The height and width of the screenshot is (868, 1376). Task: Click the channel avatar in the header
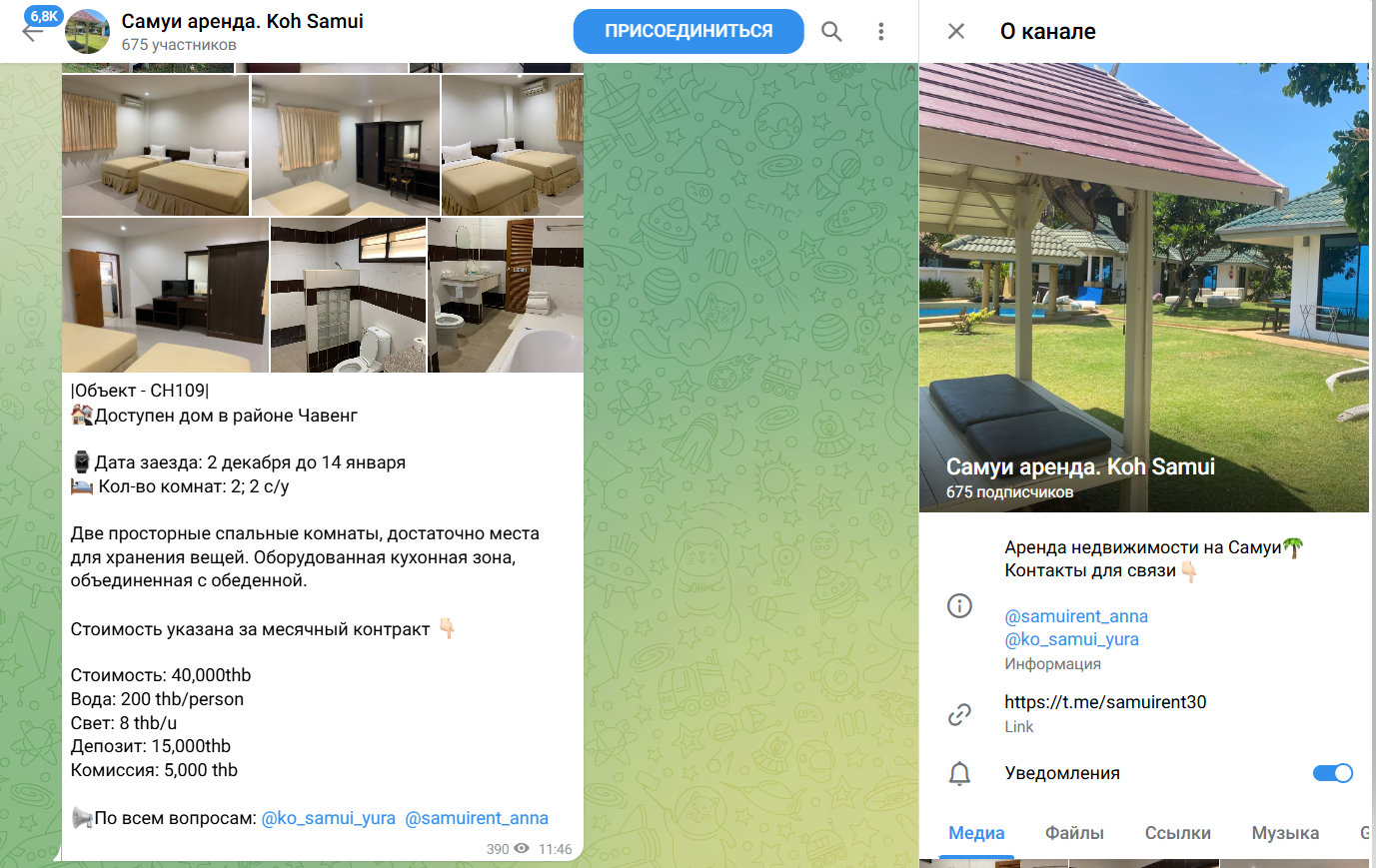click(x=88, y=32)
